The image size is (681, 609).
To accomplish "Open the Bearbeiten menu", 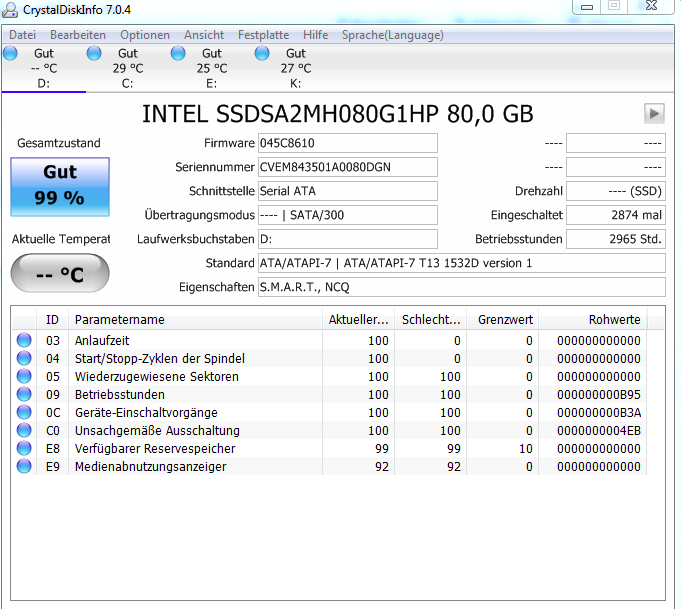I will 78,35.
